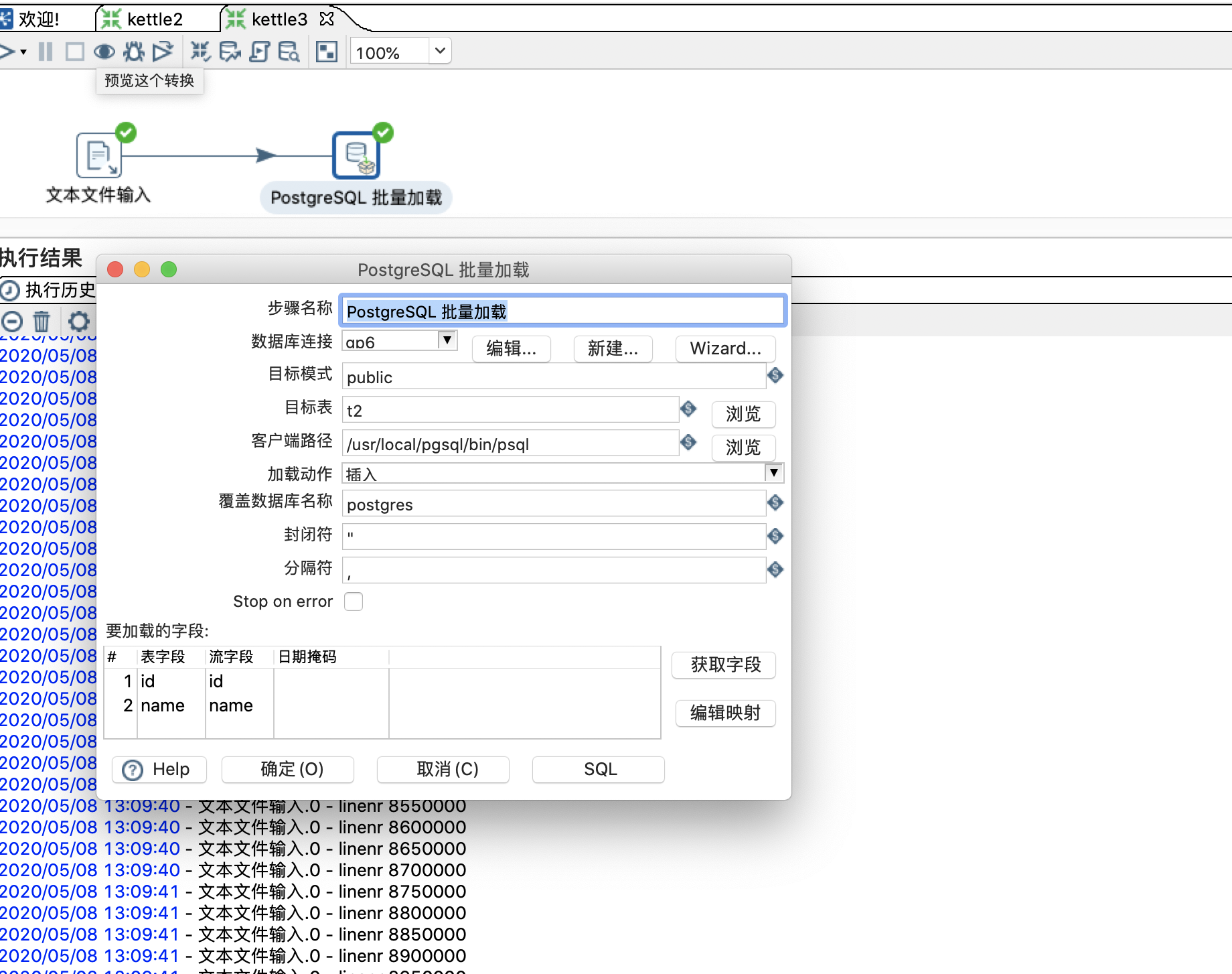Run the transformation with play icon
This screenshot has width=1232, height=974.
point(7,52)
